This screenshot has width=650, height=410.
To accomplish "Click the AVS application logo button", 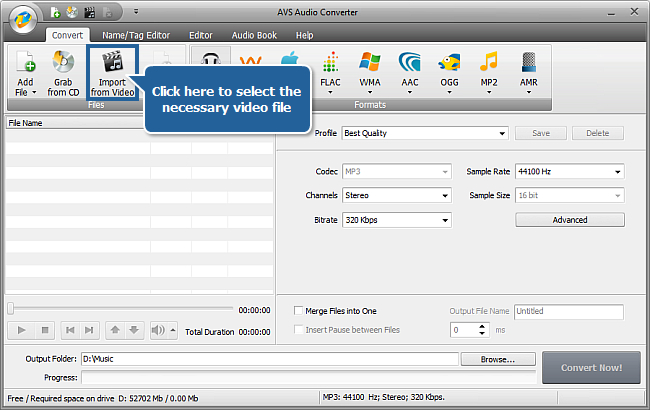I will coord(23,19).
